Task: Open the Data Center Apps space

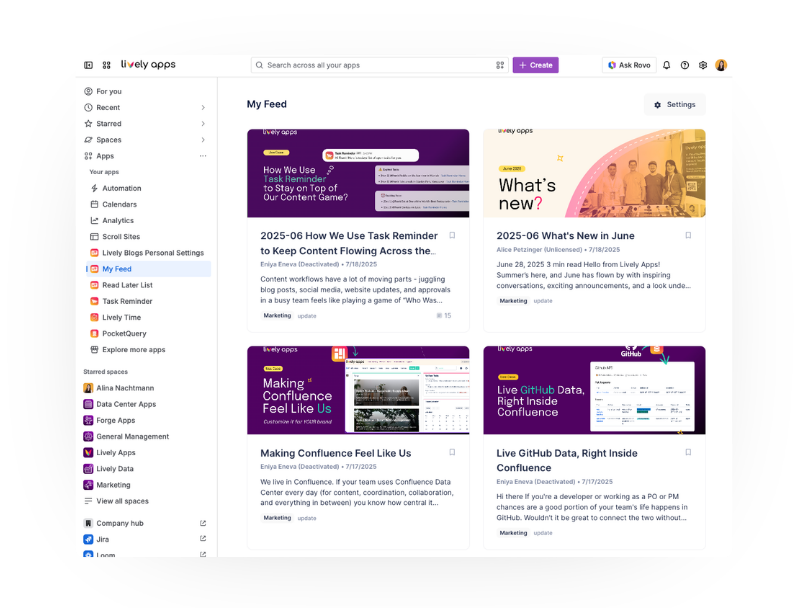Action: tap(146, 404)
